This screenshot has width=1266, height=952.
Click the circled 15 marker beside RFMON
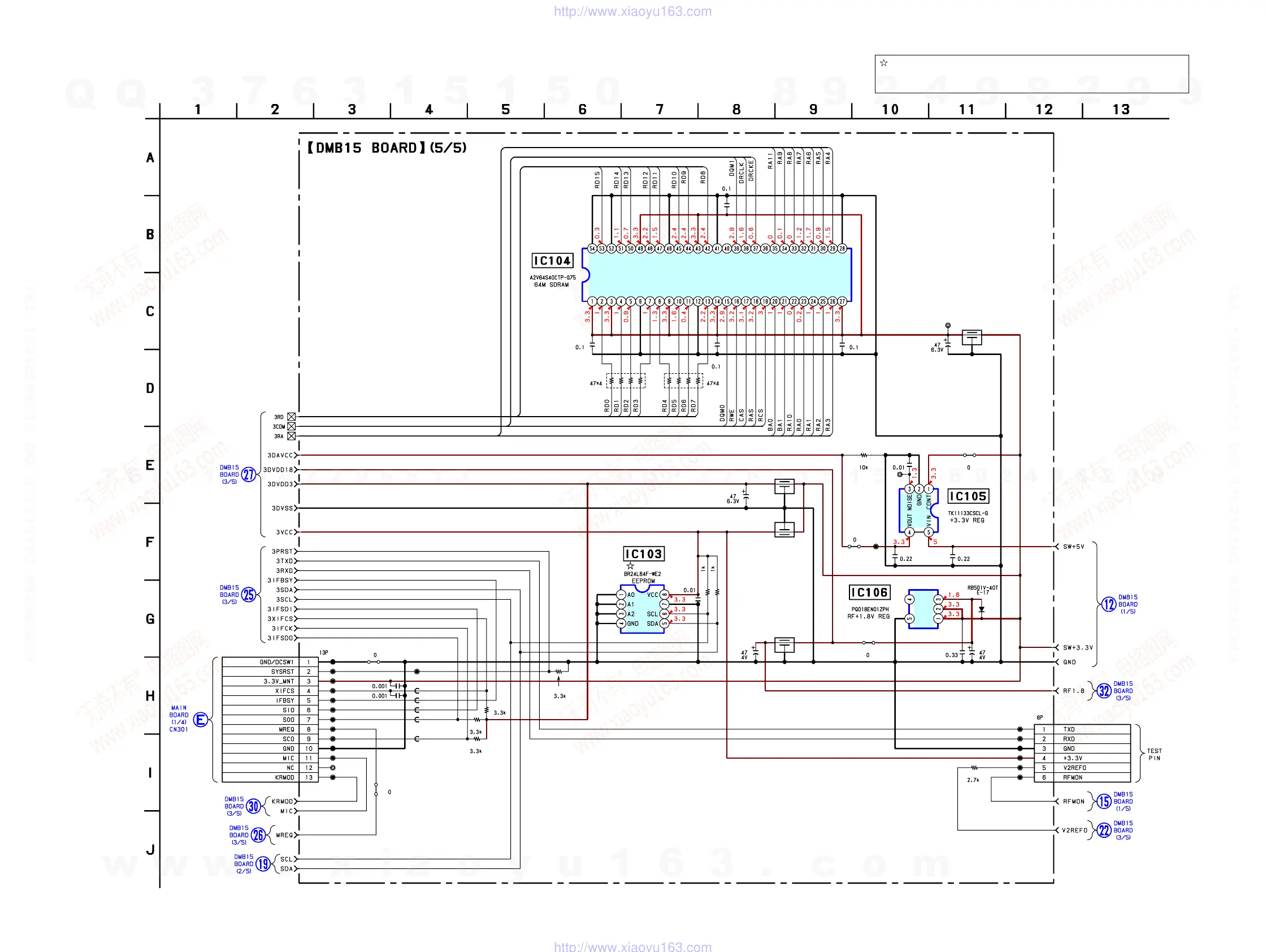tap(1104, 802)
